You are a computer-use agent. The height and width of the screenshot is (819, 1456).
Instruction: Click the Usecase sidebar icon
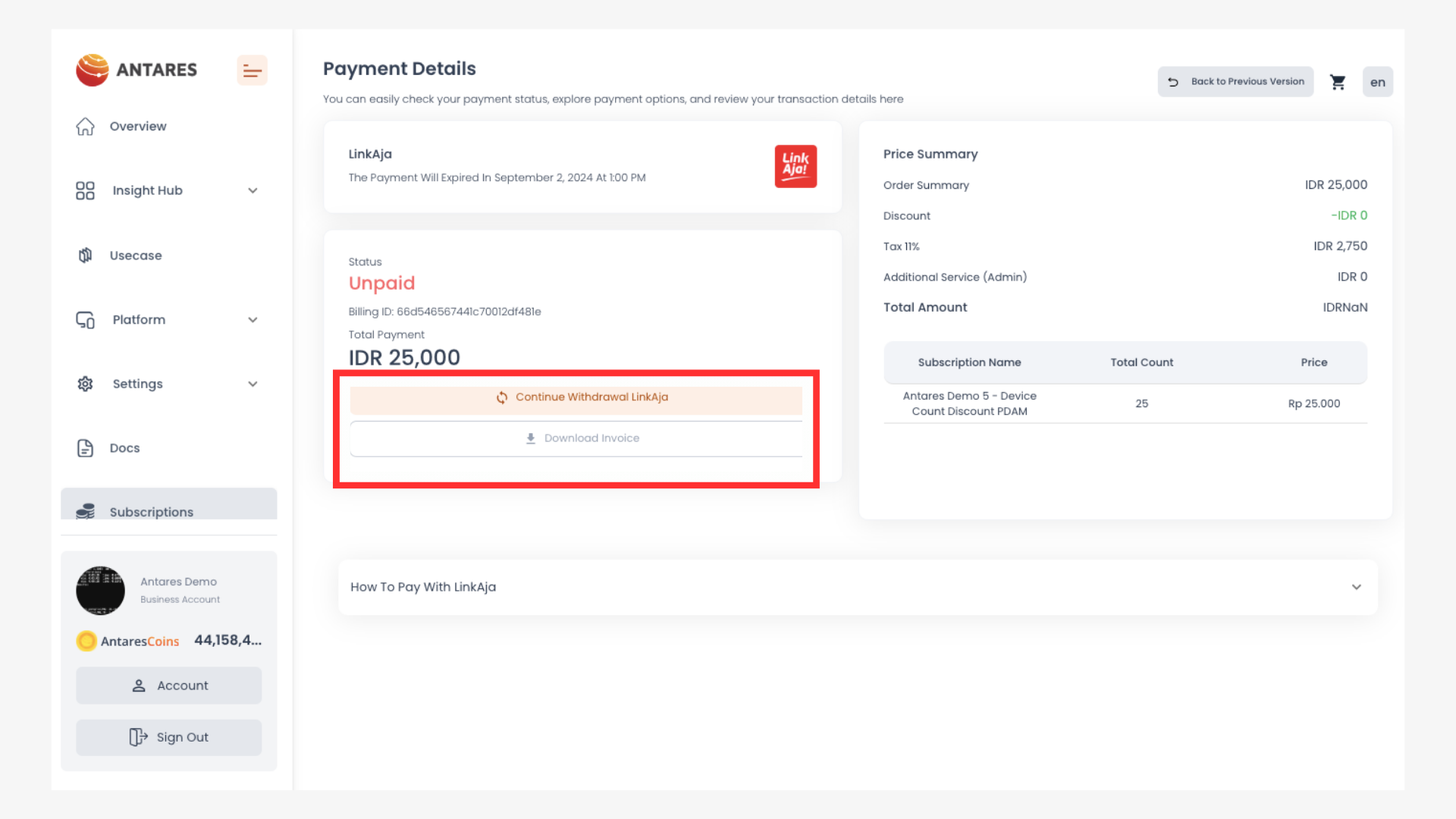(x=85, y=256)
